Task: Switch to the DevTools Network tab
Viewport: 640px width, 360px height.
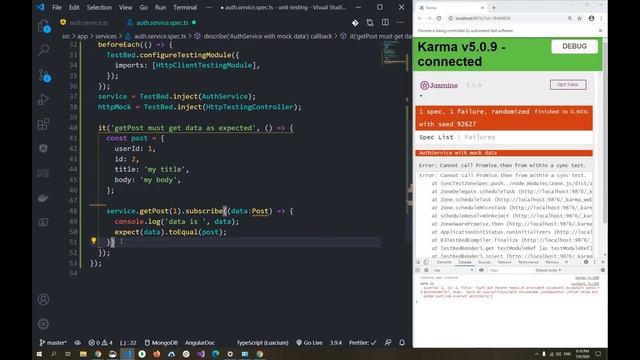Action: (x=504, y=262)
